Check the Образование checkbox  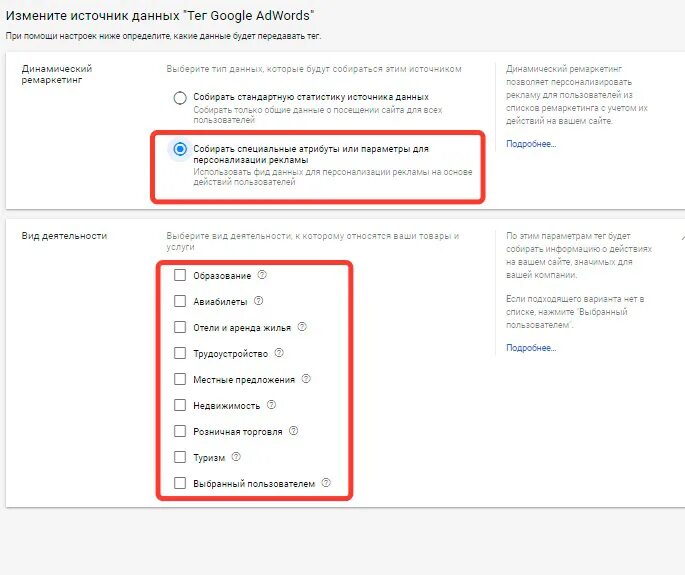point(180,275)
